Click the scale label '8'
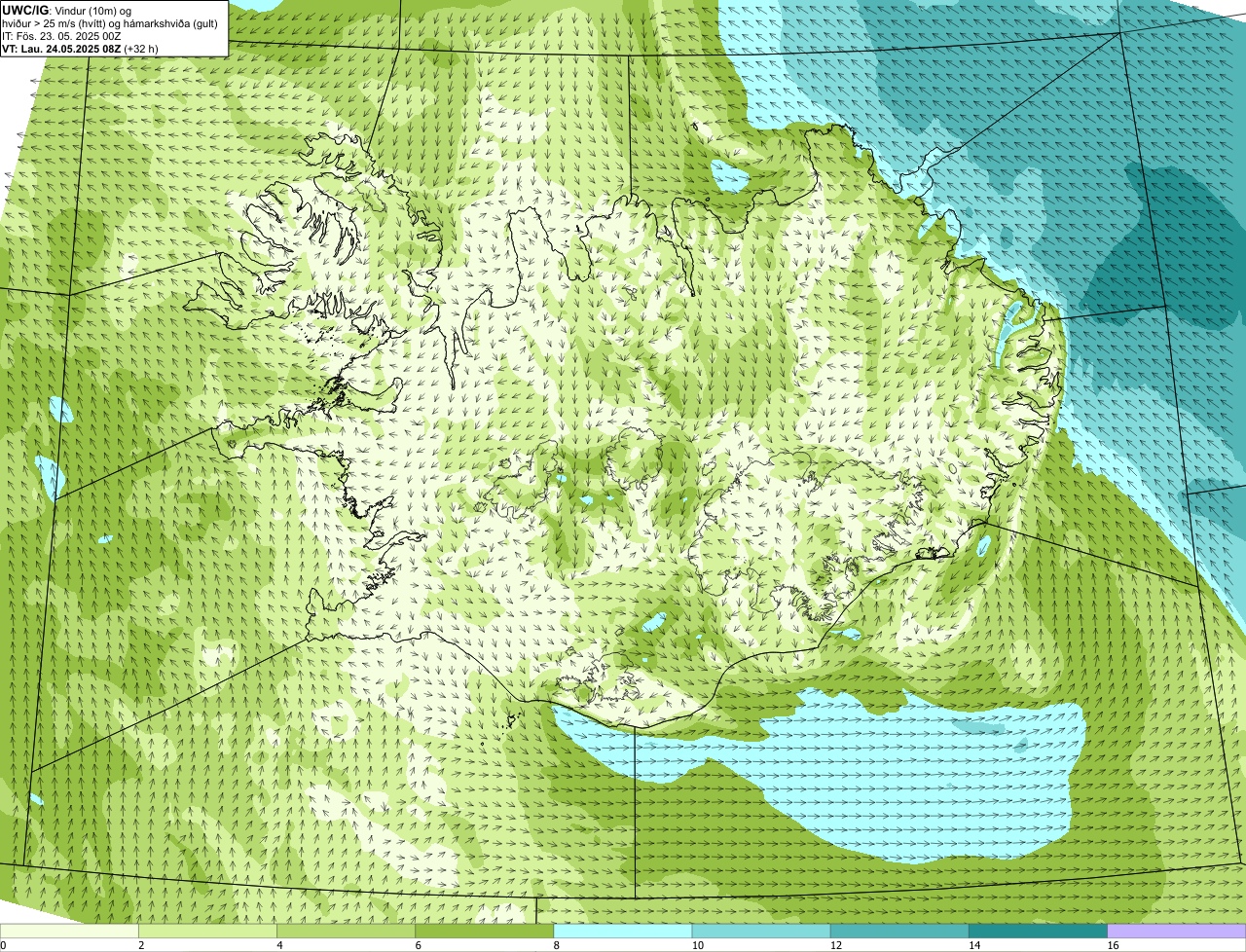Image resolution: width=1246 pixels, height=952 pixels. coord(556,945)
